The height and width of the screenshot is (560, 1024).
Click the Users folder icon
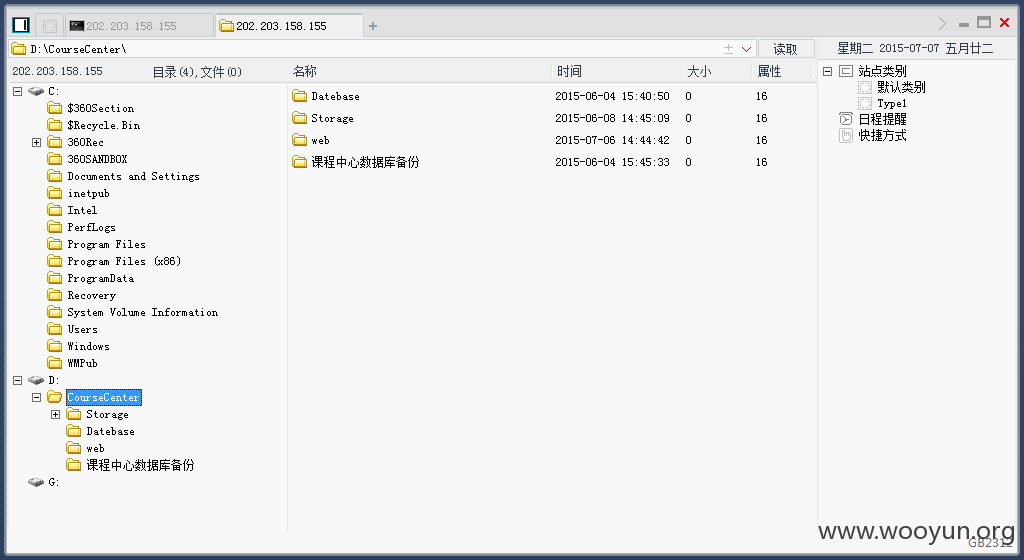pos(55,330)
